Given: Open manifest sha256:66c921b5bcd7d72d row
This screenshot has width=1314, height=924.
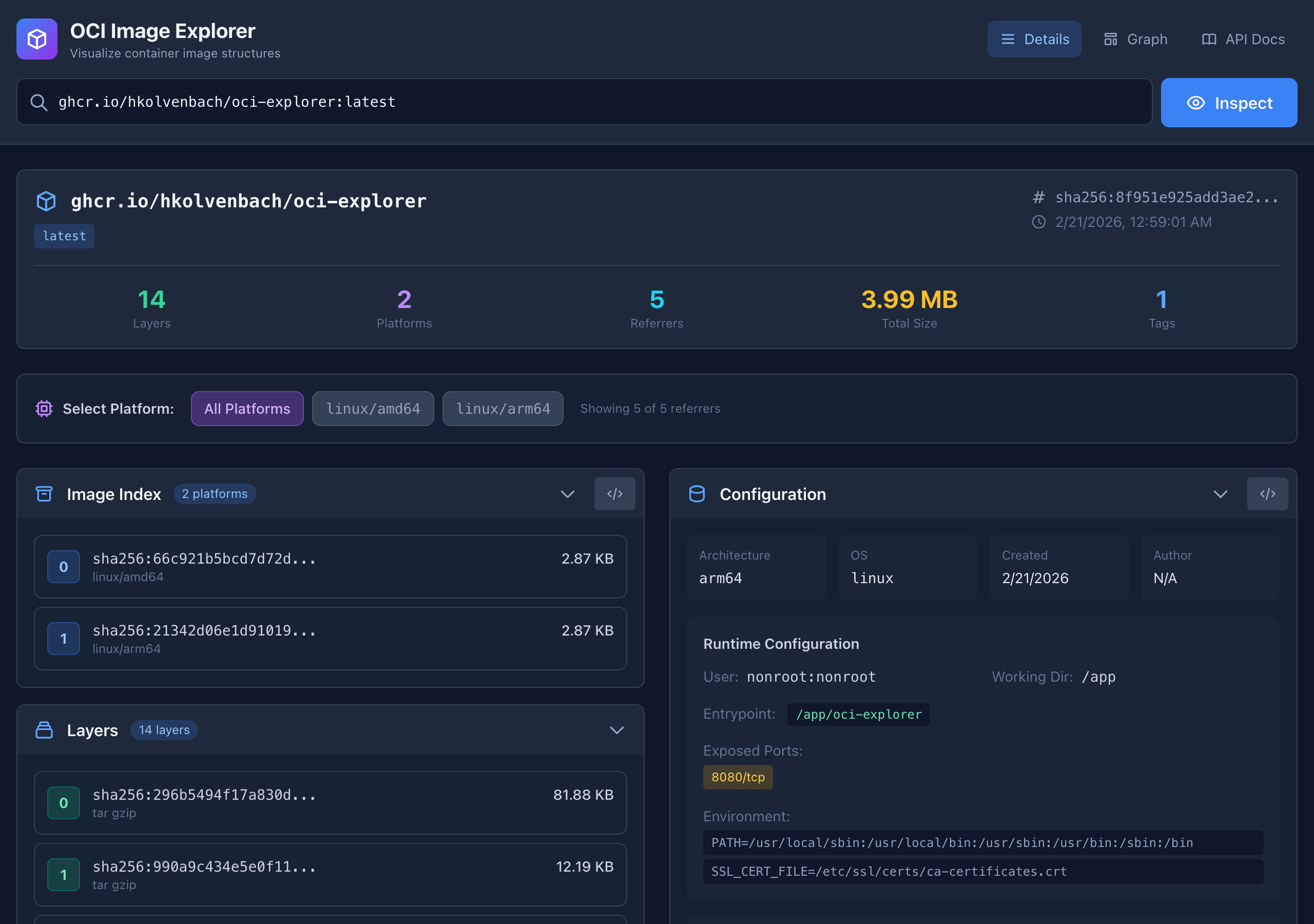Looking at the screenshot, I should [x=330, y=567].
